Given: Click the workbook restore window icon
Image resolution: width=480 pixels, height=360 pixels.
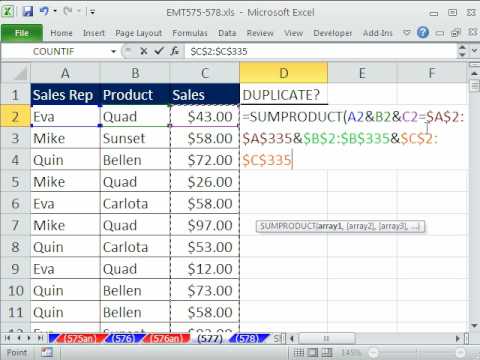Looking at the screenshot, I should 455,33.
